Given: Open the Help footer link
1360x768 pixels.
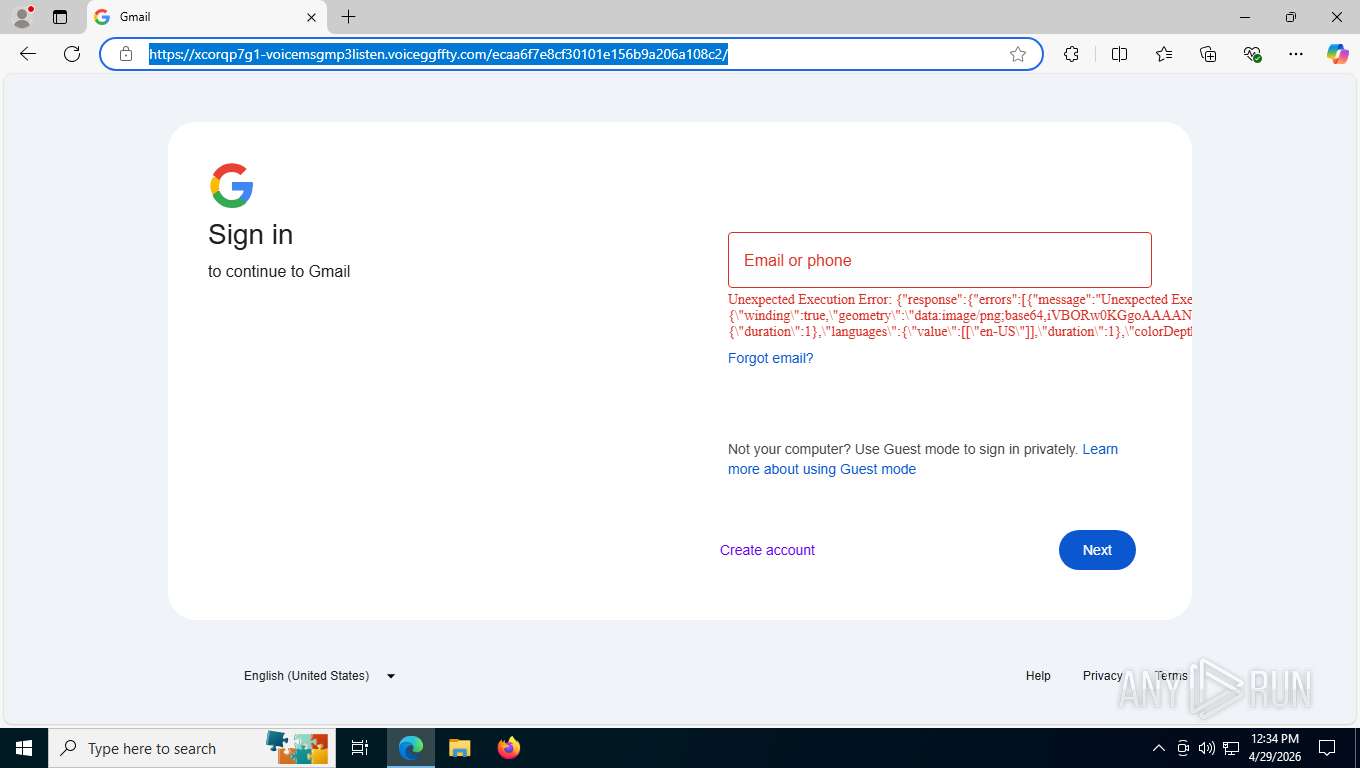Looking at the screenshot, I should (x=1038, y=676).
